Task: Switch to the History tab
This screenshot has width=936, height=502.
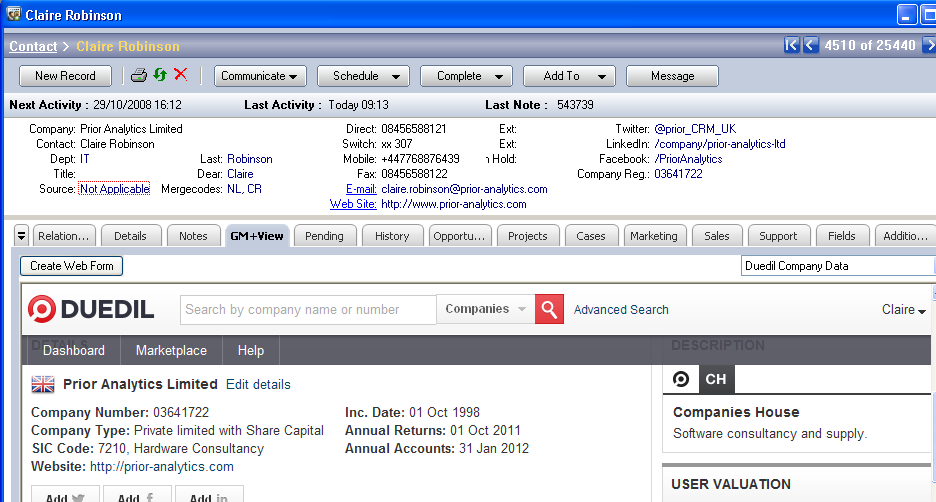Action: pyautogui.click(x=392, y=236)
